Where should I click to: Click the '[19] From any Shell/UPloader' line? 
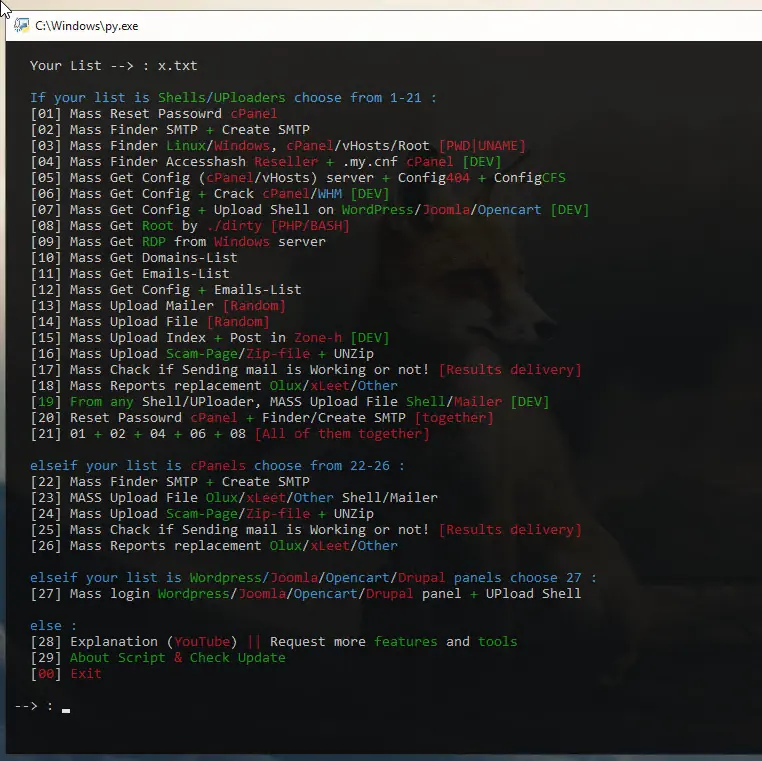click(x=290, y=402)
